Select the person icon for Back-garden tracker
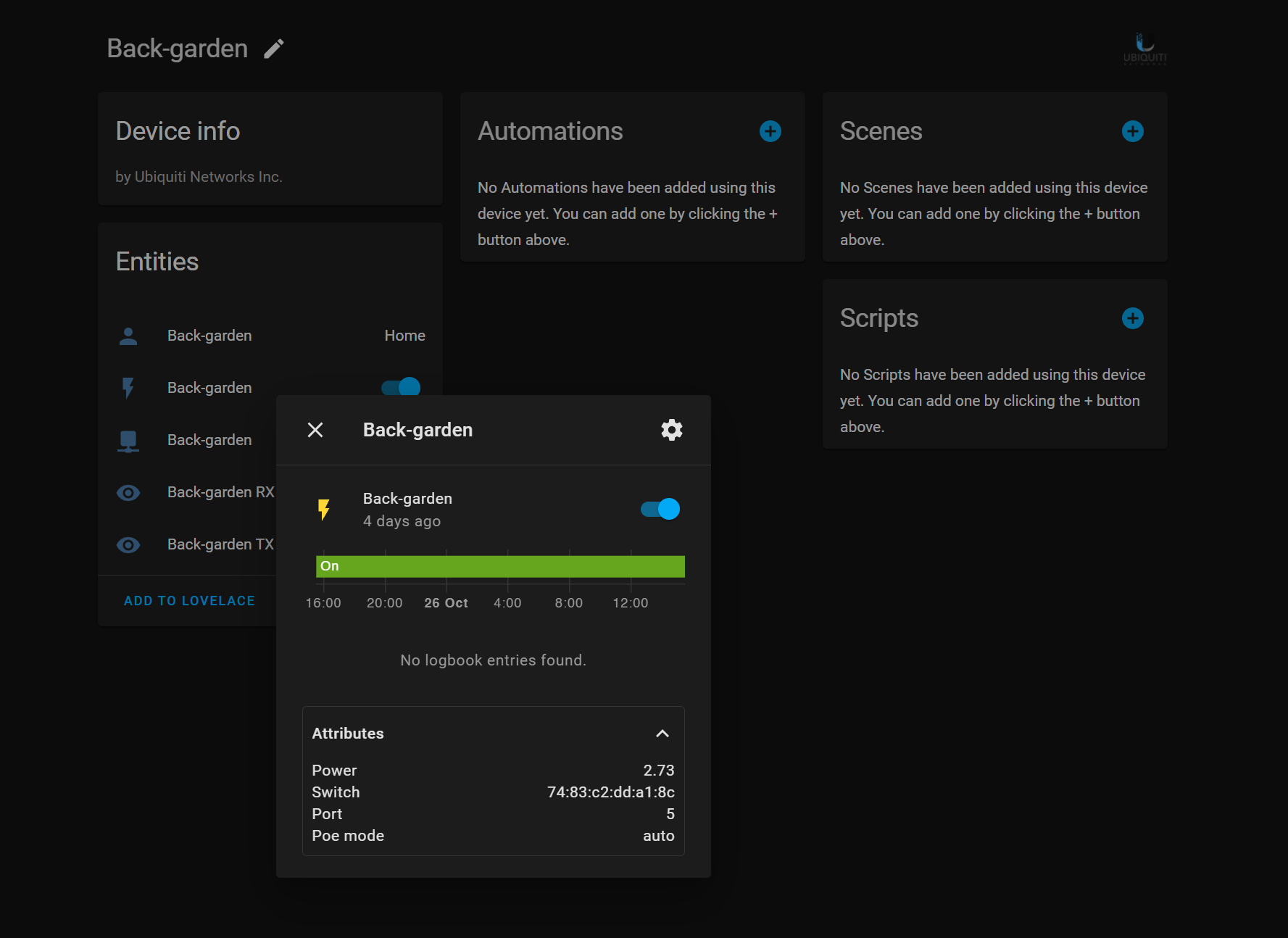 (128, 336)
